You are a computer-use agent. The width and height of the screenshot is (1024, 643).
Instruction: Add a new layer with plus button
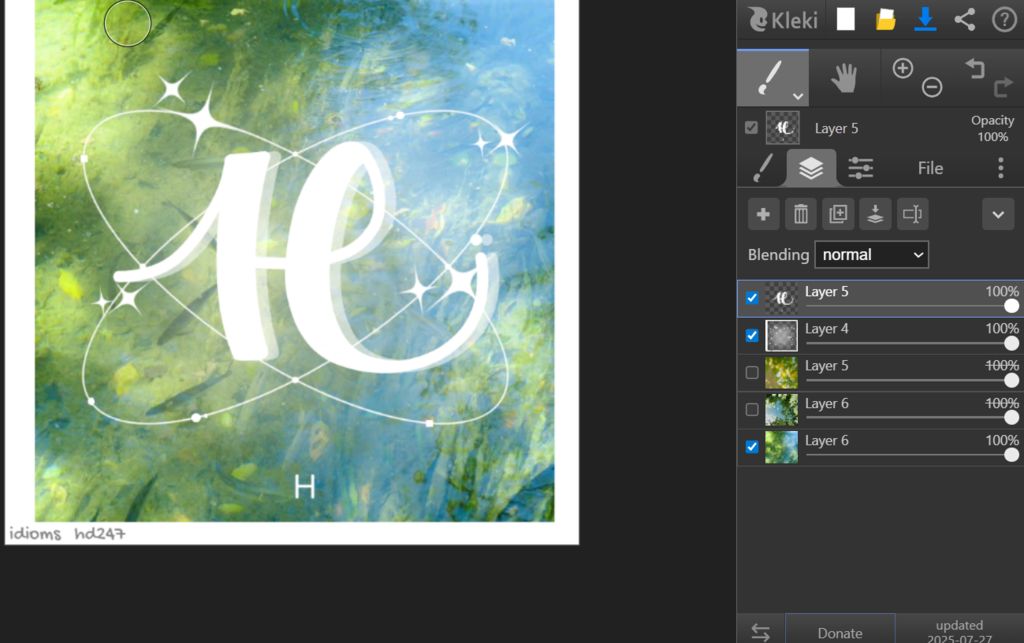(763, 214)
